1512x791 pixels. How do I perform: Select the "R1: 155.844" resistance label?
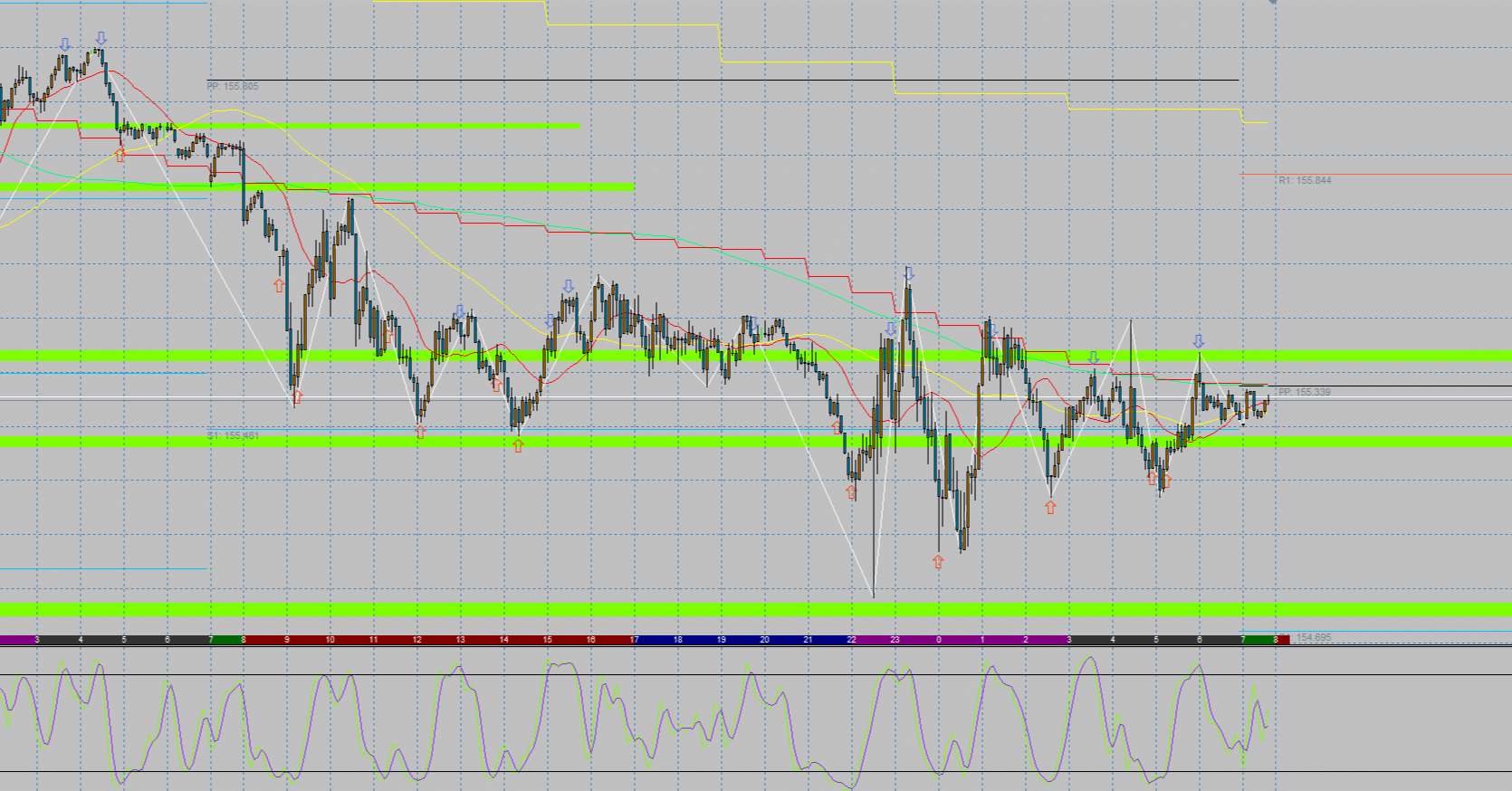pos(1305,180)
